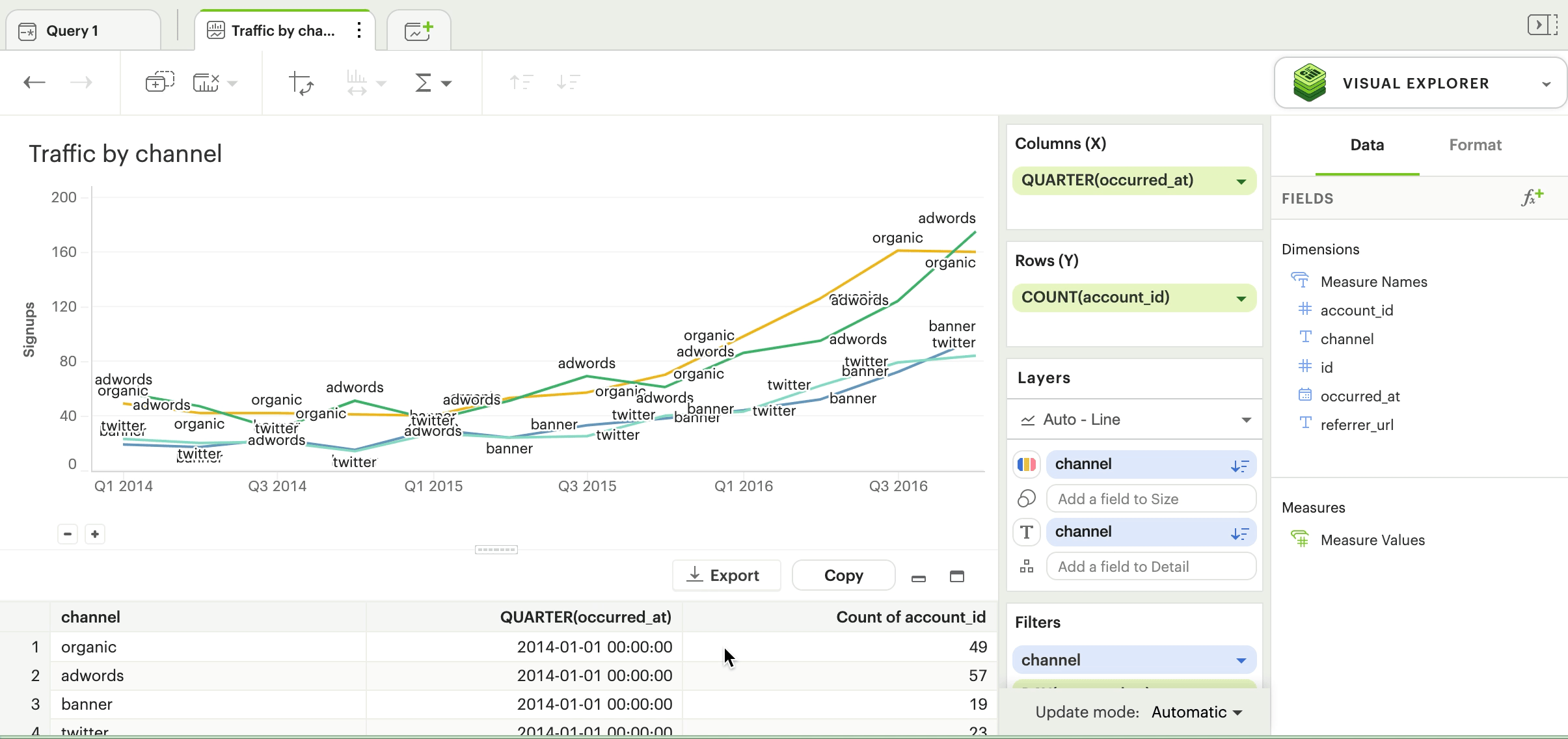Click the add new chart tab icon
The height and width of the screenshot is (739, 1568).
click(x=418, y=31)
